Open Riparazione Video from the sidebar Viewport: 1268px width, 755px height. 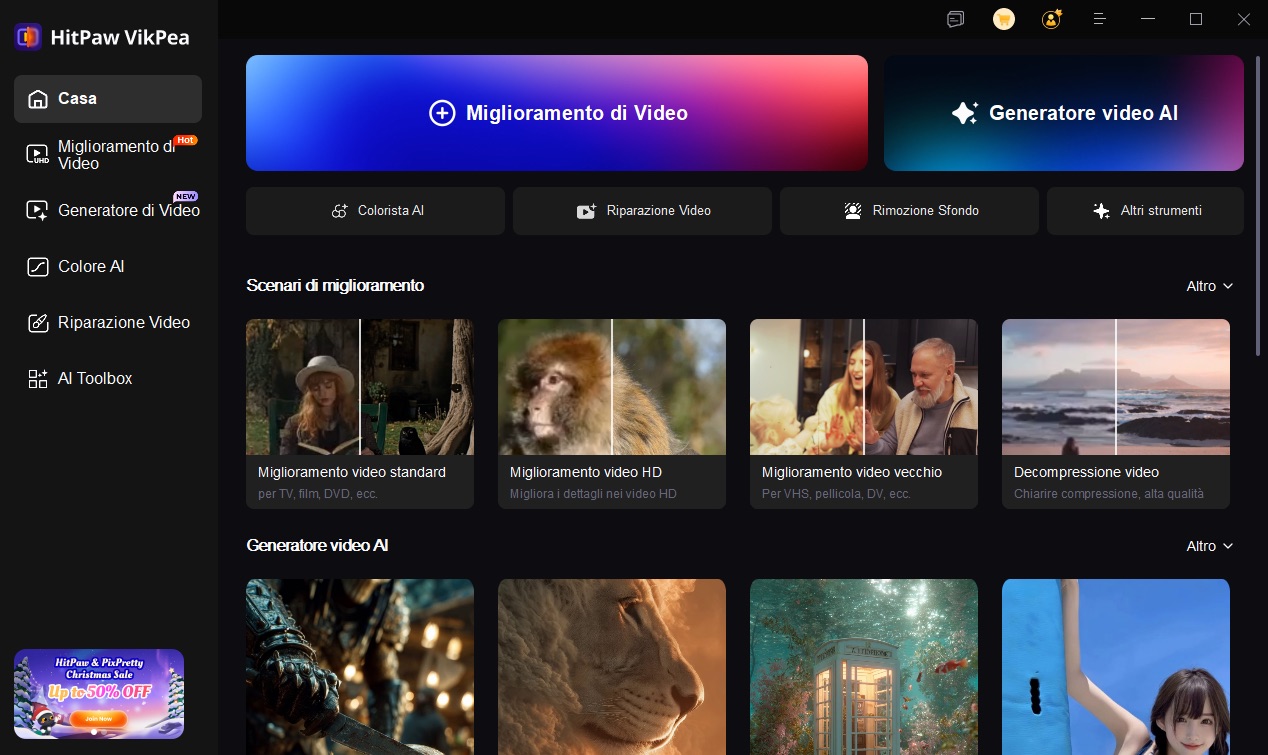(38, 323)
